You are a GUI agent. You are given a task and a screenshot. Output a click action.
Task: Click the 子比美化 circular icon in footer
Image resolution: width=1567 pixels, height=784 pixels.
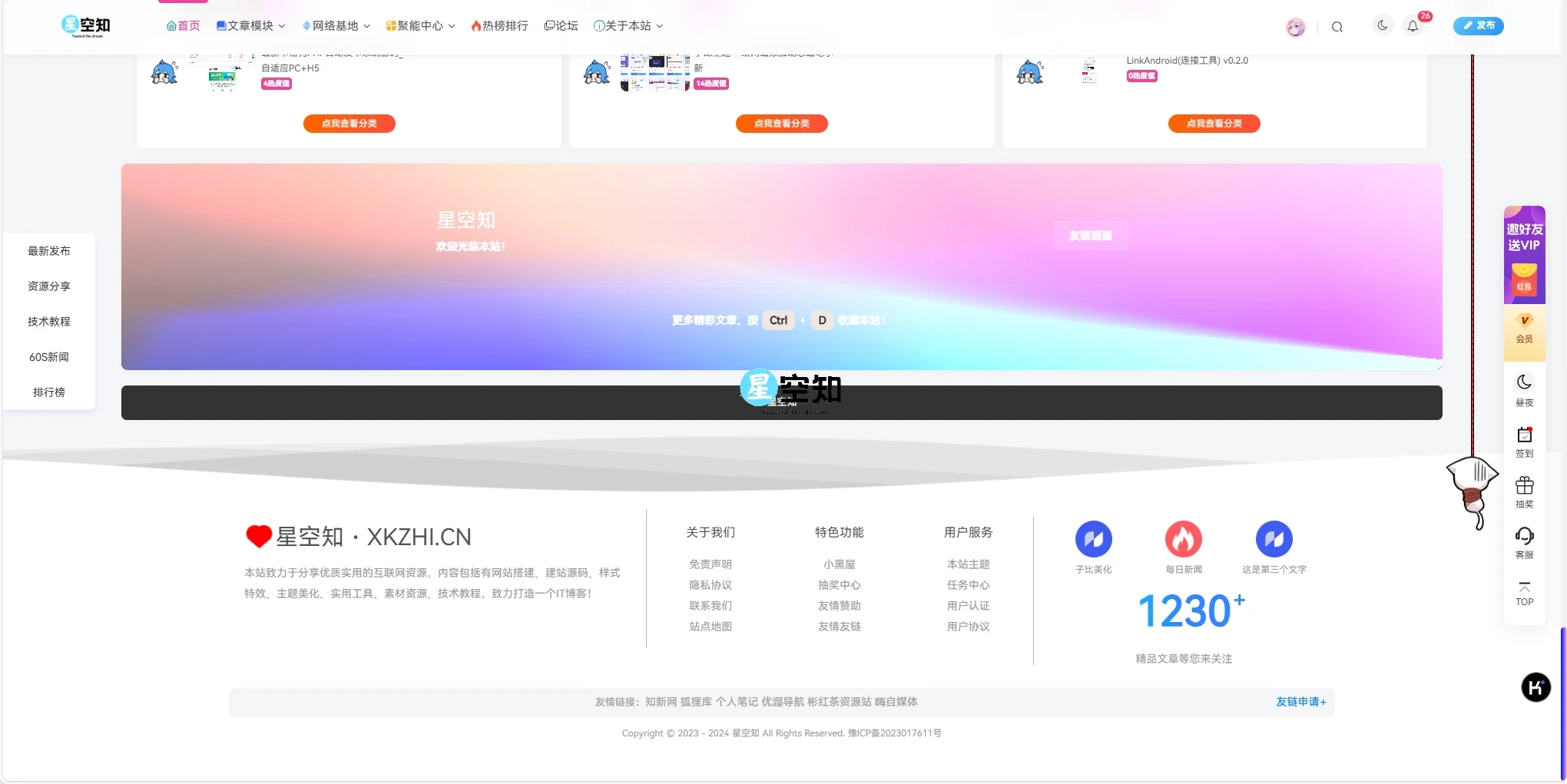pyautogui.click(x=1093, y=538)
